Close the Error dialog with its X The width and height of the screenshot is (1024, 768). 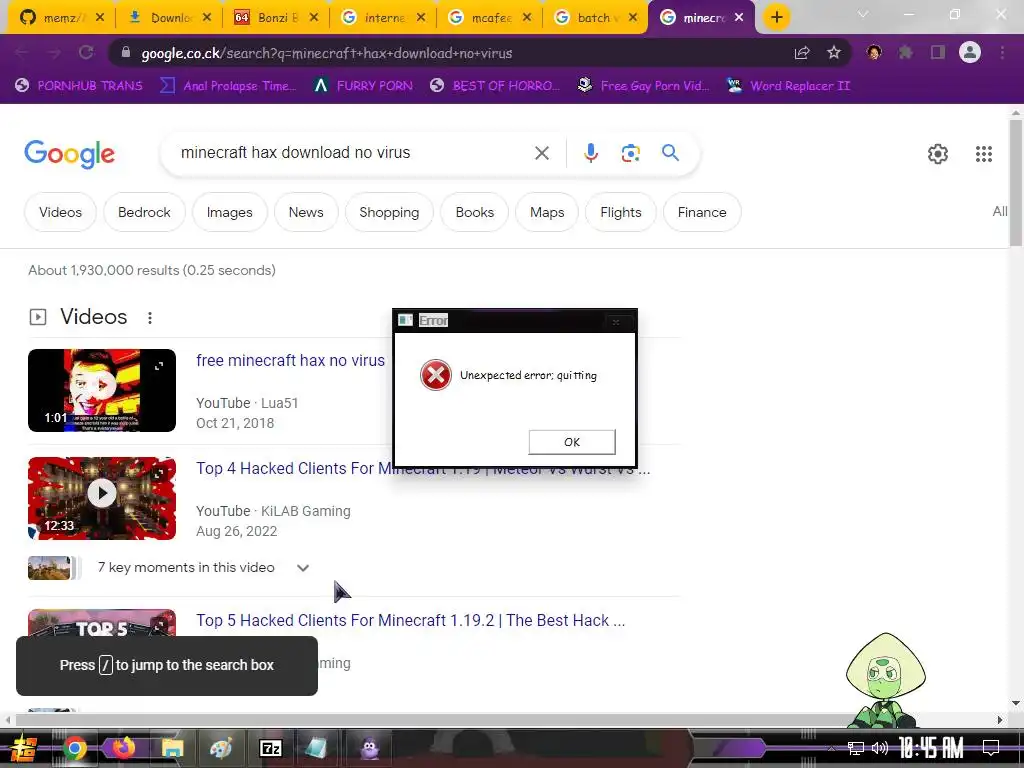coord(615,321)
